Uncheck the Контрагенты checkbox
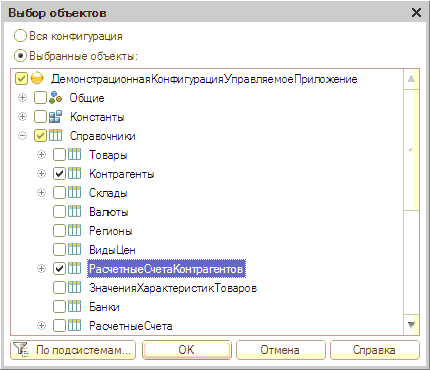This screenshot has height=370, width=430. pyautogui.click(x=59, y=174)
